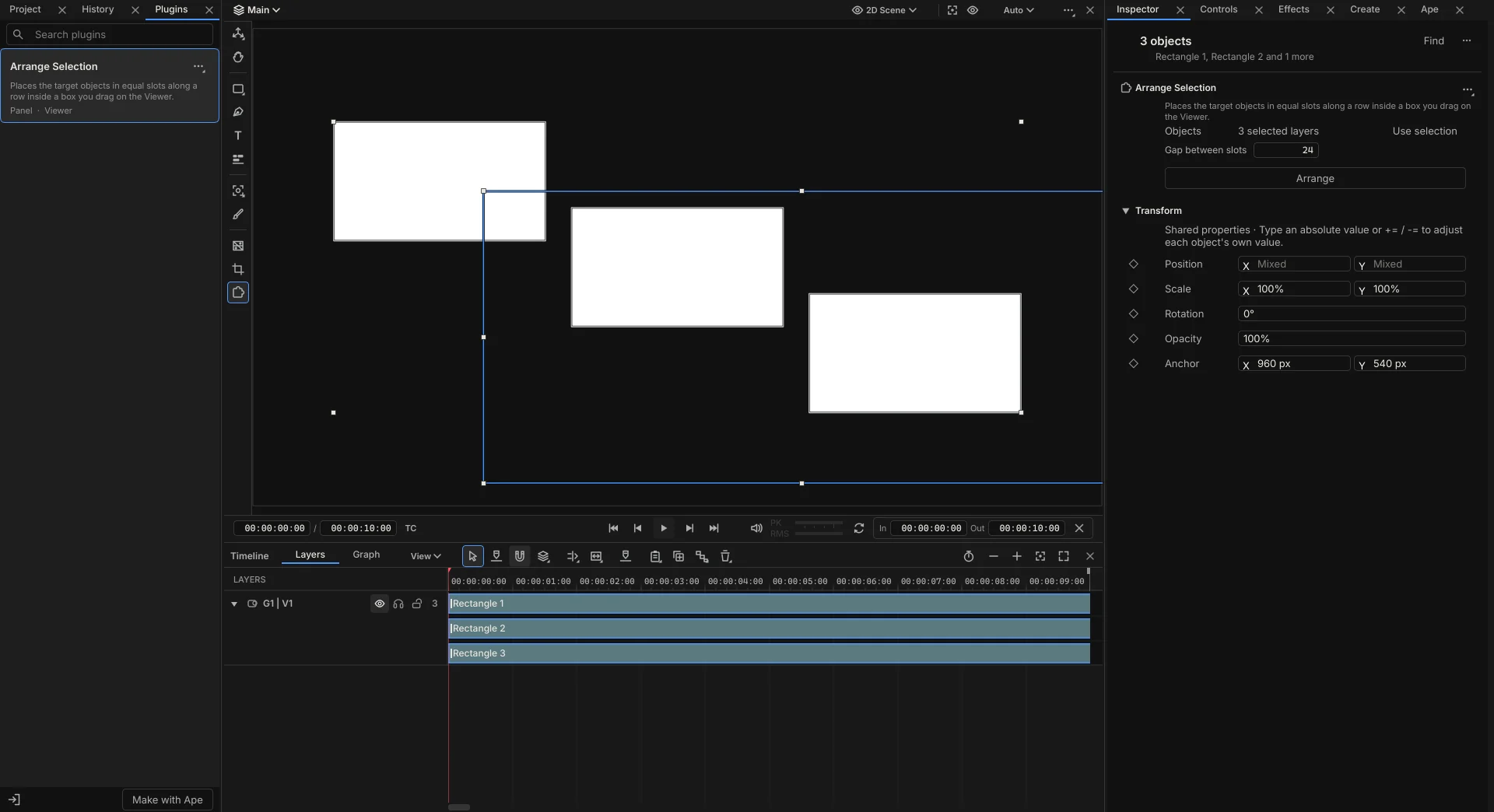Open the Auto quality dropdown
Screen dimensions: 1494x812
(x=1019, y=10)
